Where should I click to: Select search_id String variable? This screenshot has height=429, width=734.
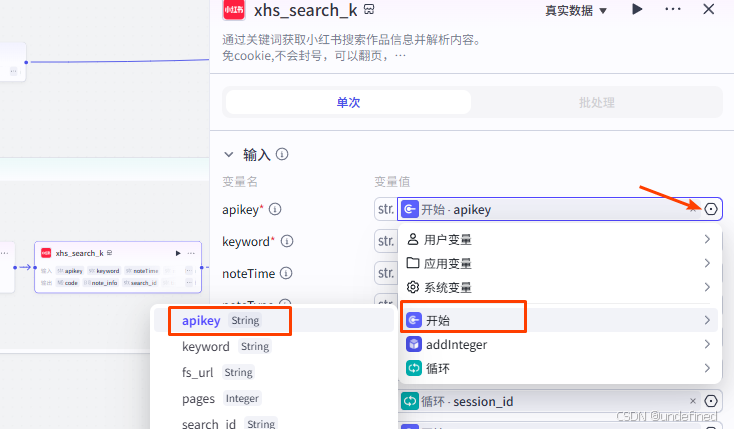pyautogui.click(x=274, y=423)
